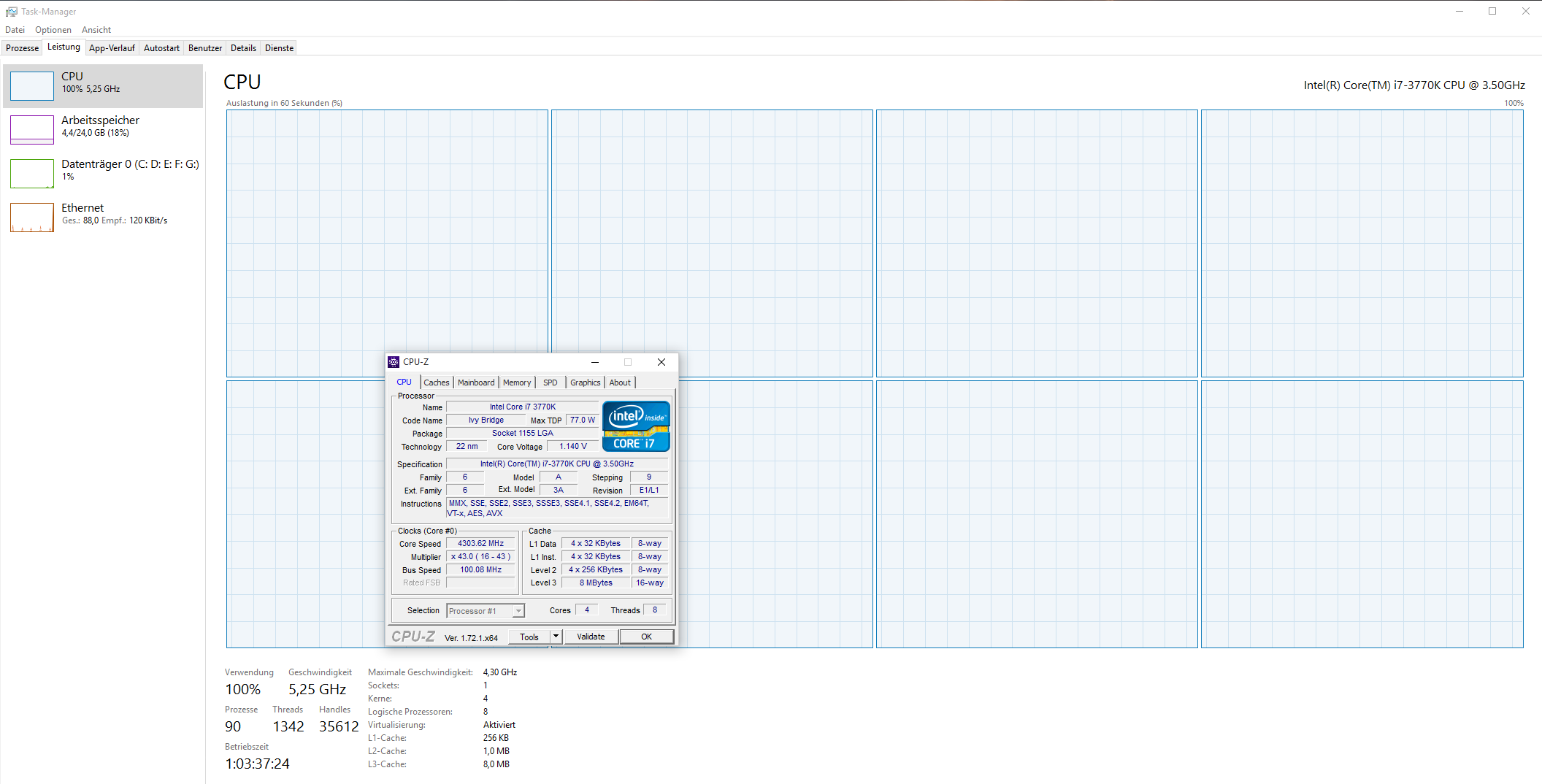The image size is (1542, 784).
Task: Click OK in the CPU-Z window
Action: 646,637
